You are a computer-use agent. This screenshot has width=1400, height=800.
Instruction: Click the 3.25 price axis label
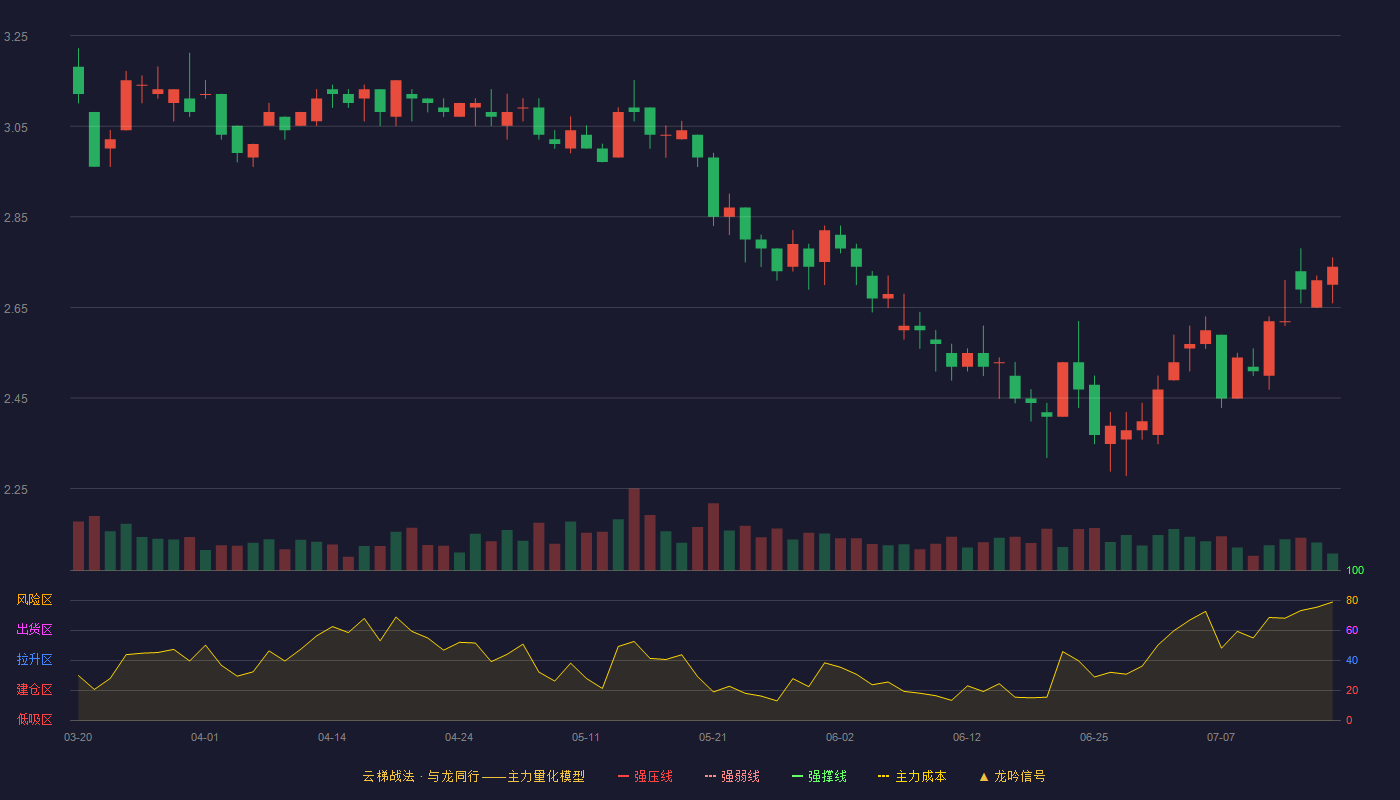(x=16, y=37)
